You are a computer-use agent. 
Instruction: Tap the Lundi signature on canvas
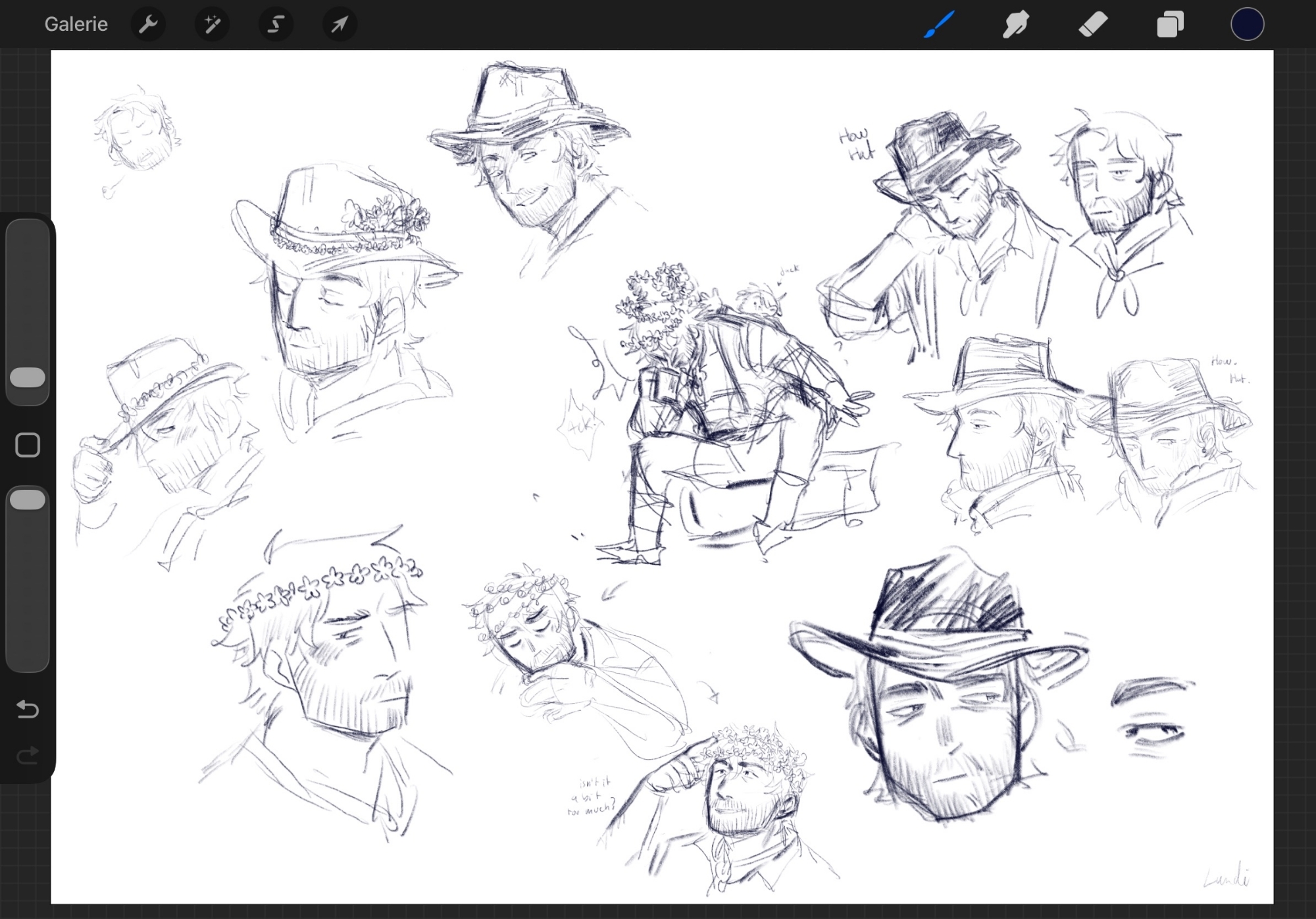[1226, 877]
